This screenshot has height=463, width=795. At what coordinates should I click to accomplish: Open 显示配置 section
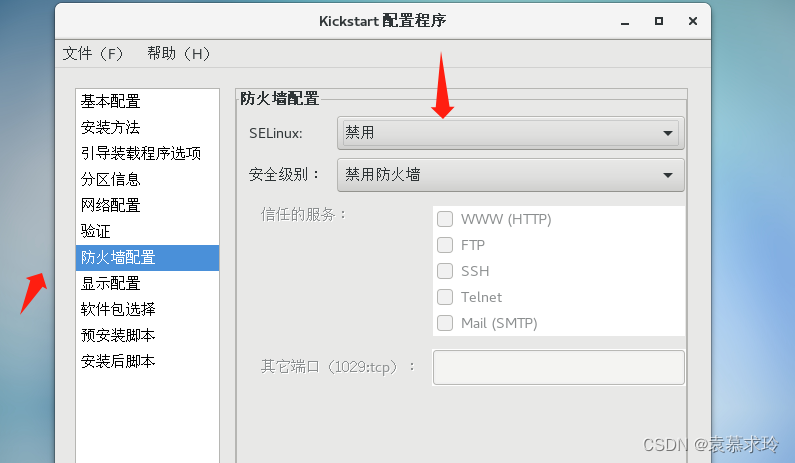click(x=147, y=283)
